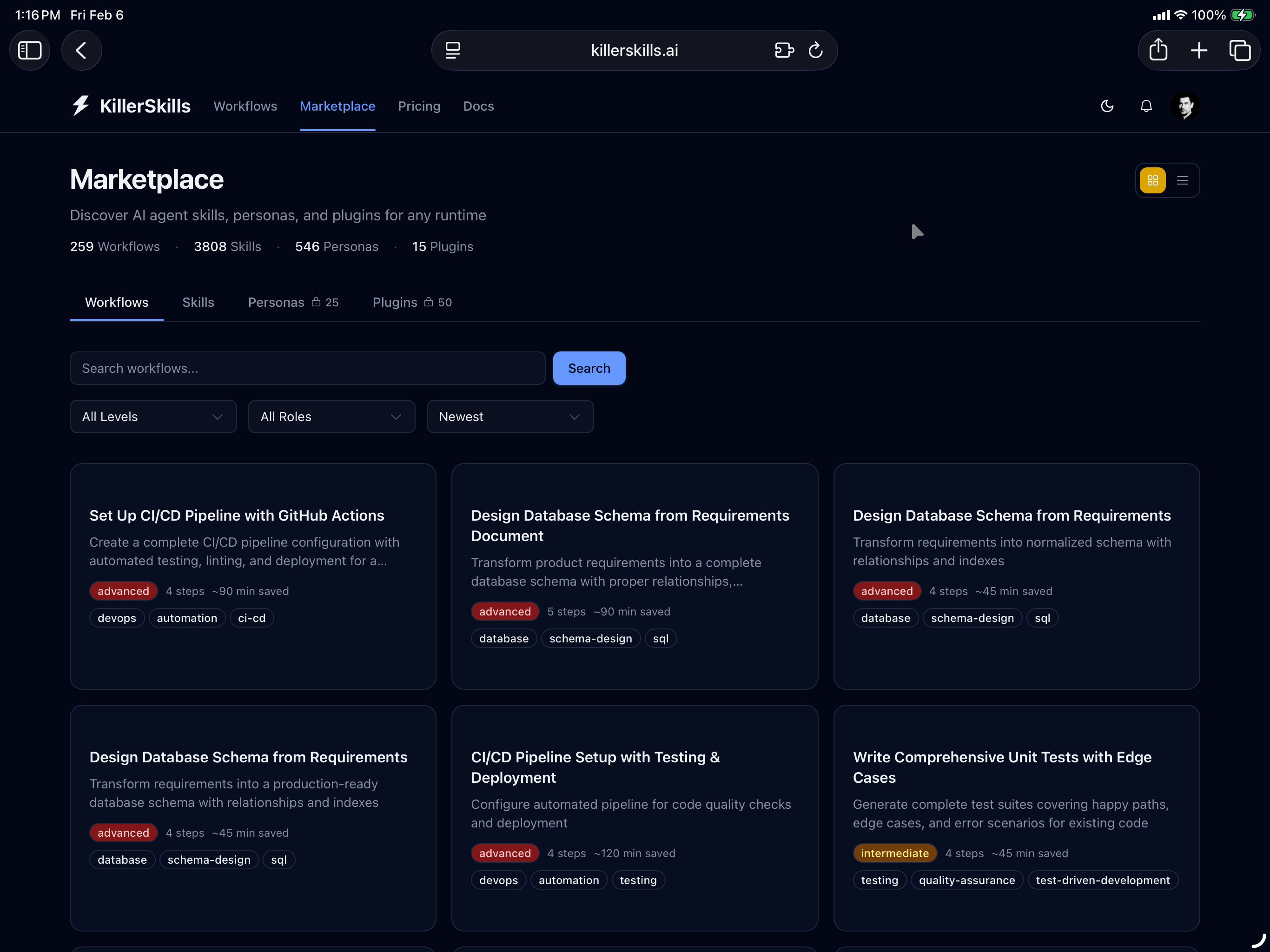Image resolution: width=1270 pixels, height=952 pixels.
Task: Click the Search button
Action: coord(589,368)
